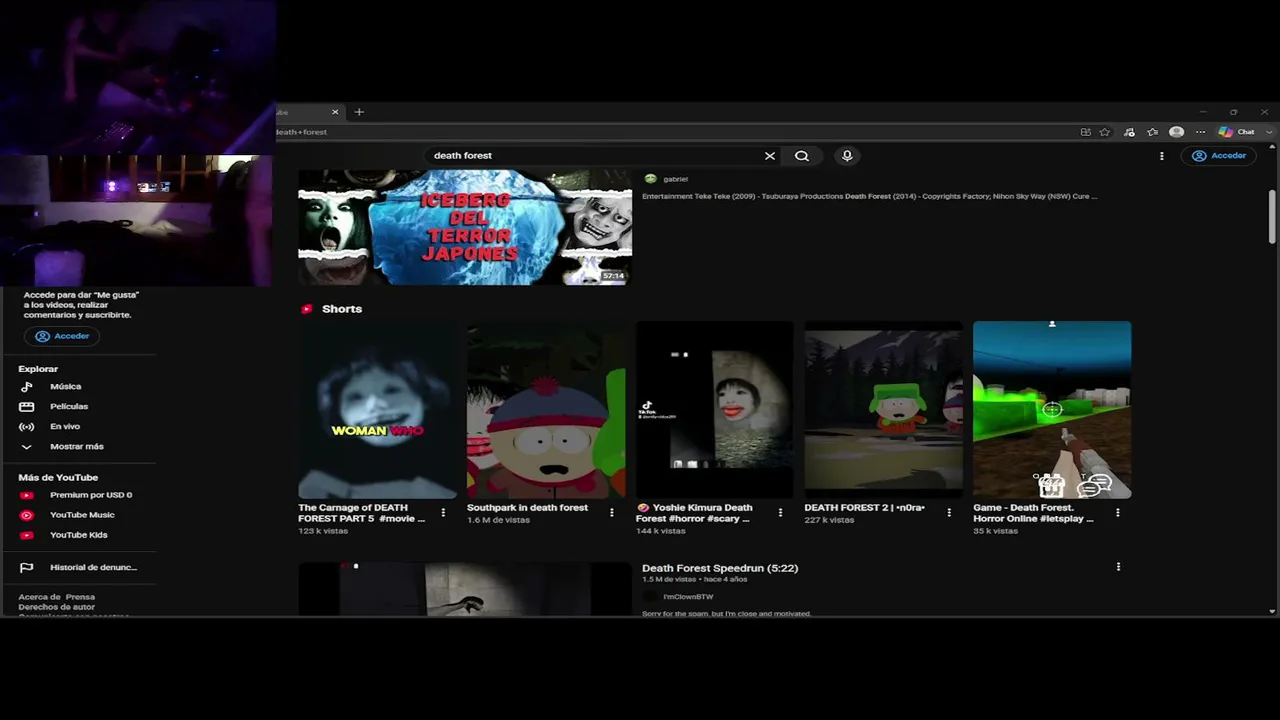Click Acceder button in the top header
The height and width of the screenshot is (720, 1280).
click(x=1219, y=156)
